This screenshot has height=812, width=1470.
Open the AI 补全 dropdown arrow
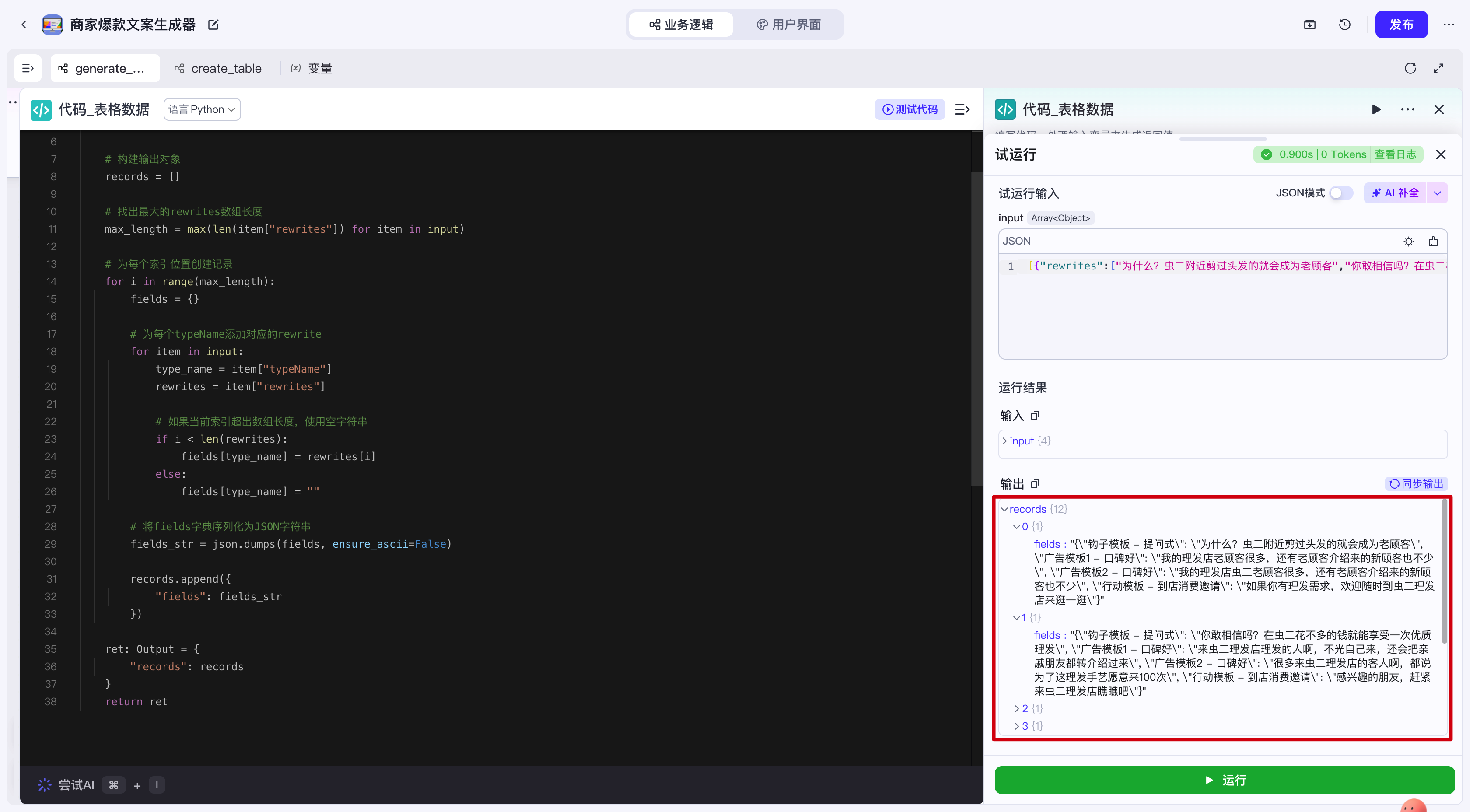point(1437,193)
